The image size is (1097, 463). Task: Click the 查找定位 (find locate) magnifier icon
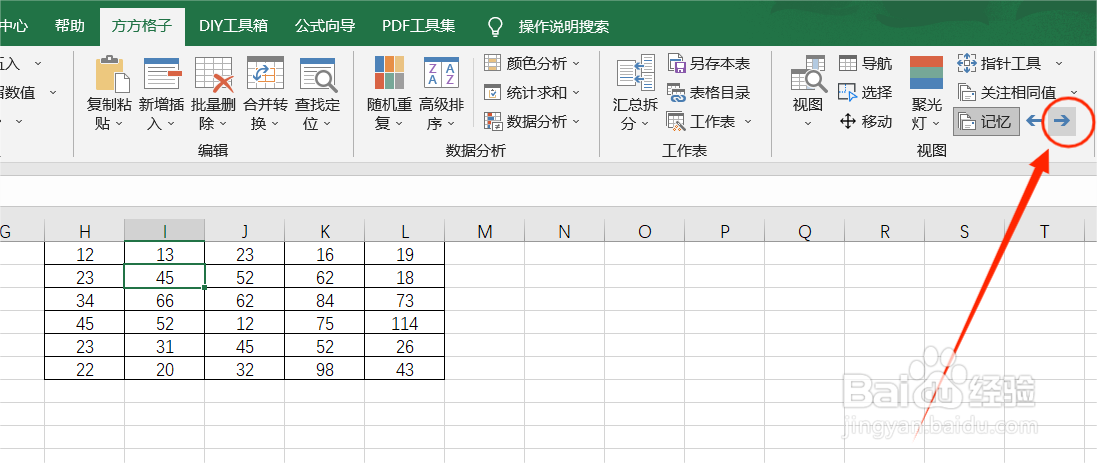[318, 76]
